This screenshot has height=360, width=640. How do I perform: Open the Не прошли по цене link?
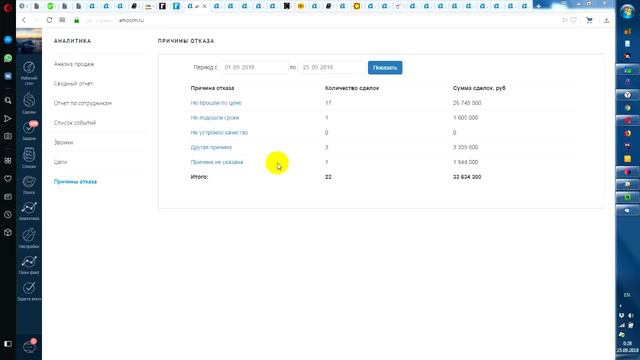[x=216, y=103]
